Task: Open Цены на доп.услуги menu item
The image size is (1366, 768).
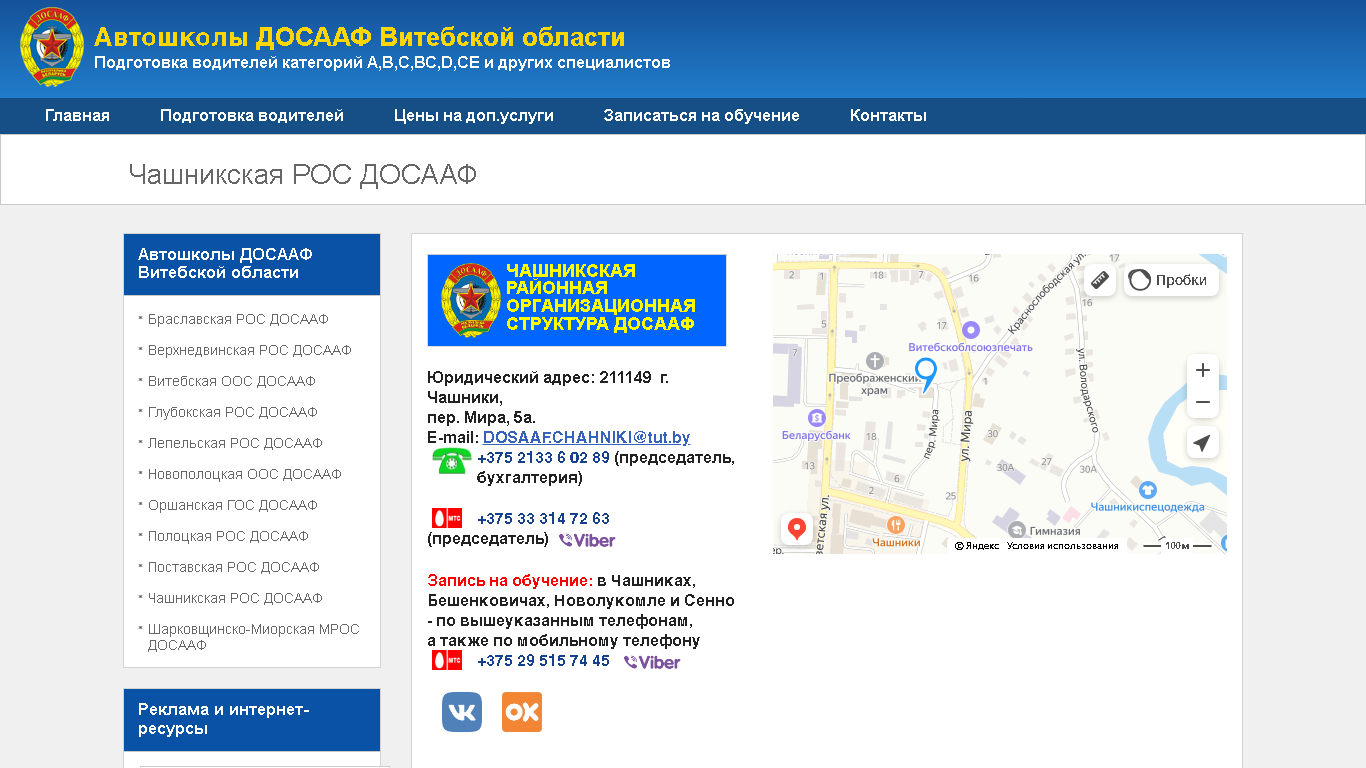Action: coord(474,116)
